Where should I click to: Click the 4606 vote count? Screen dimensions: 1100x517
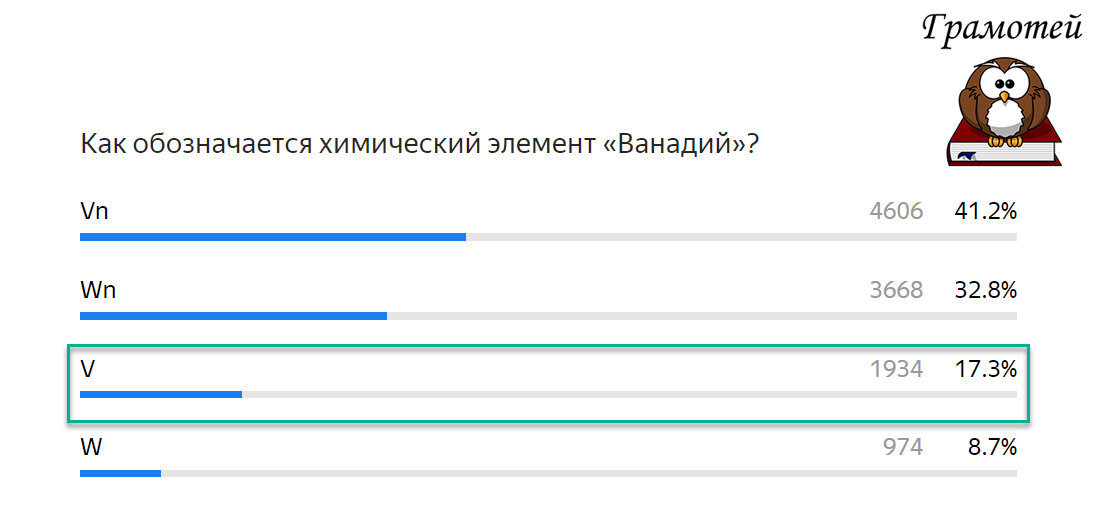tap(897, 211)
